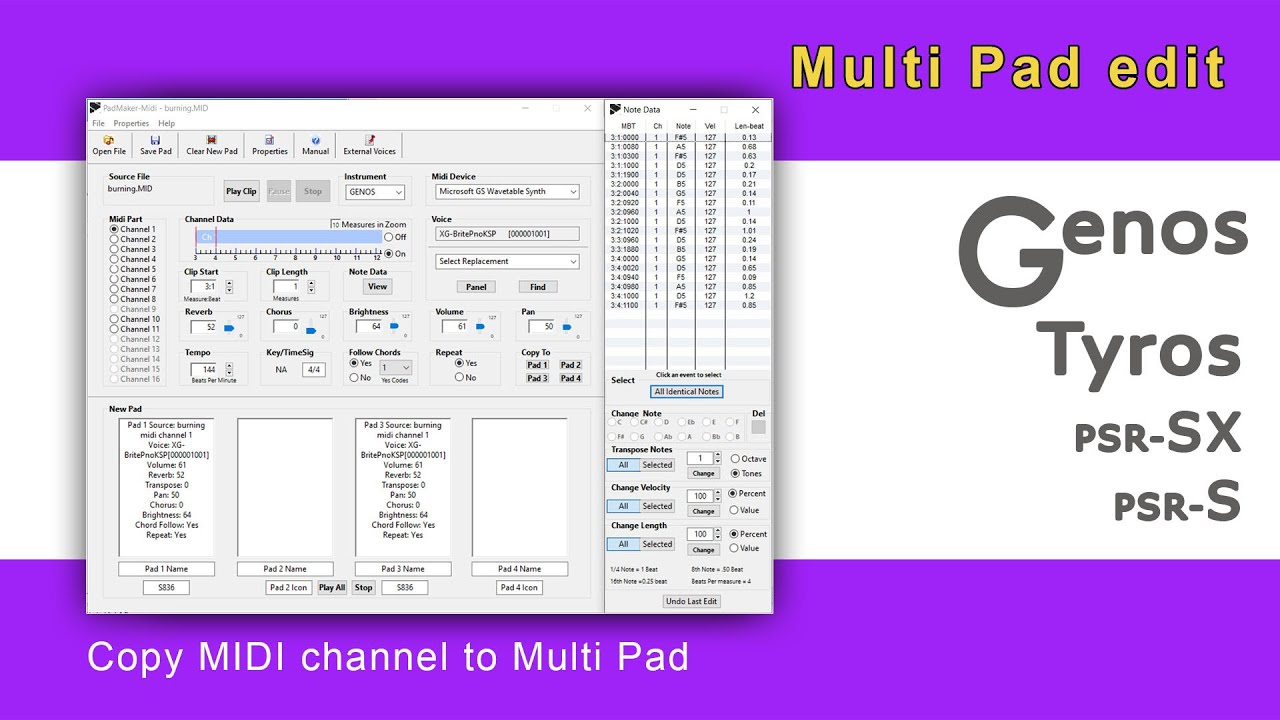The width and height of the screenshot is (1280, 720).
Task: Select note row 3:2:1020 F#5
Action: (x=688, y=230)
